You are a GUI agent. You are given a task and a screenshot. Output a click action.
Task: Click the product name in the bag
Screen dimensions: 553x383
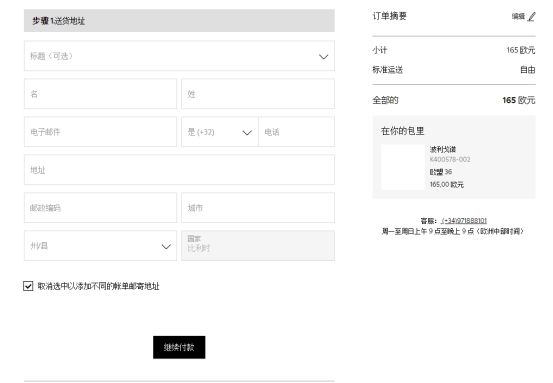[x=443, y=149]
